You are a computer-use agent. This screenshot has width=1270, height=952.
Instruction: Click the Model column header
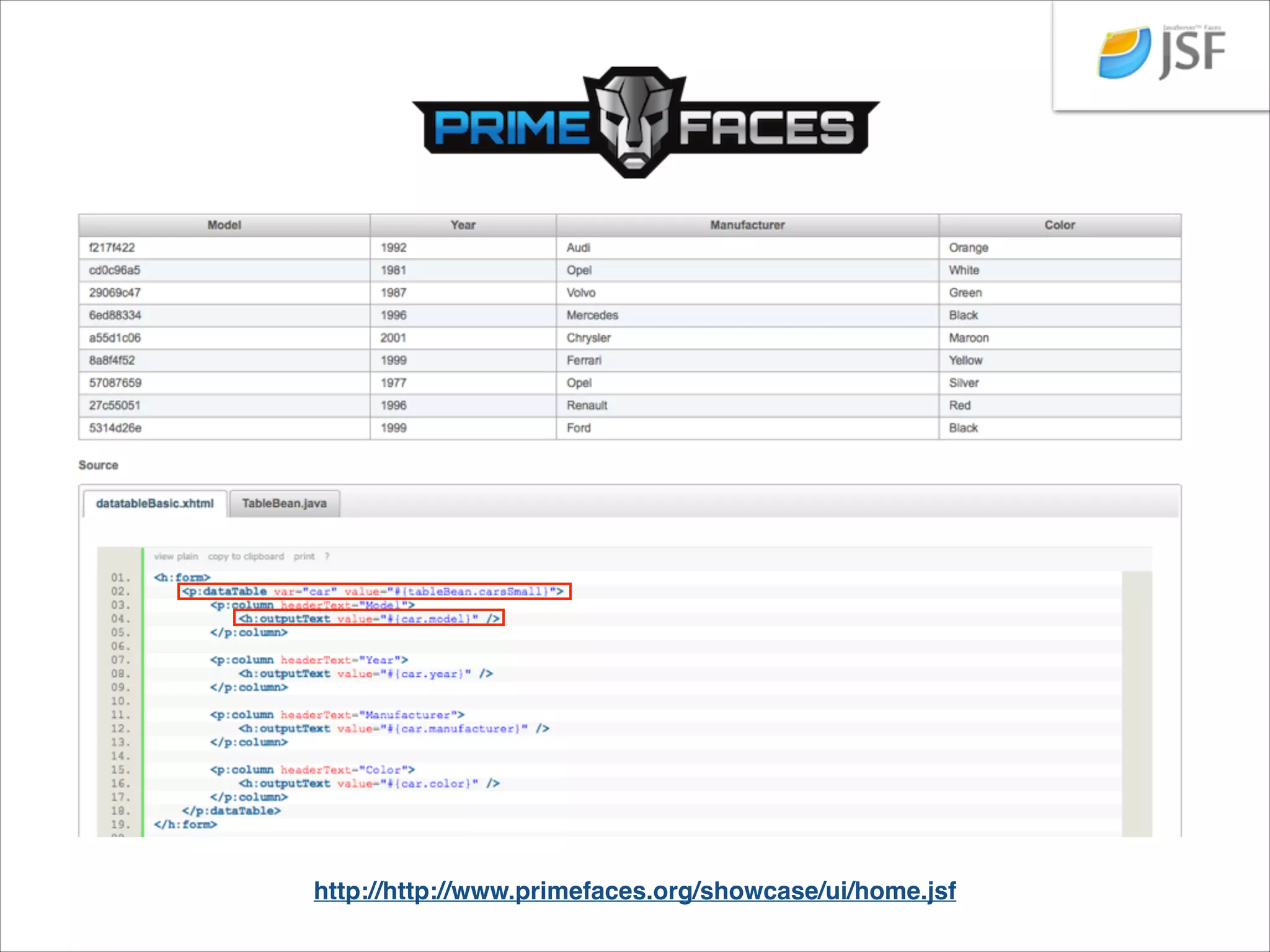coord(224,225)
